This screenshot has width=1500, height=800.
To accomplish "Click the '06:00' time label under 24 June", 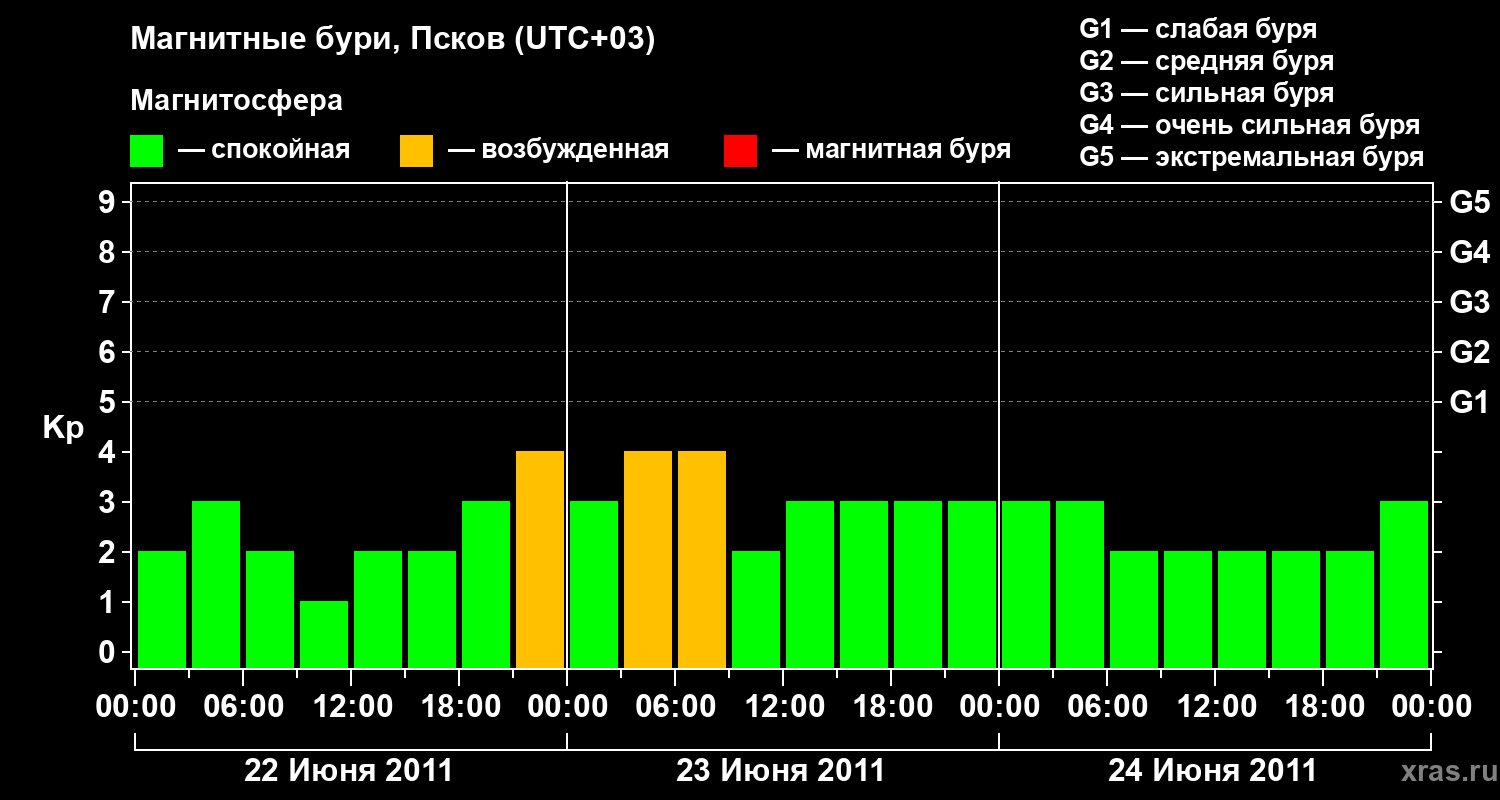I will pyautogui.click(x=1107, y=707).
